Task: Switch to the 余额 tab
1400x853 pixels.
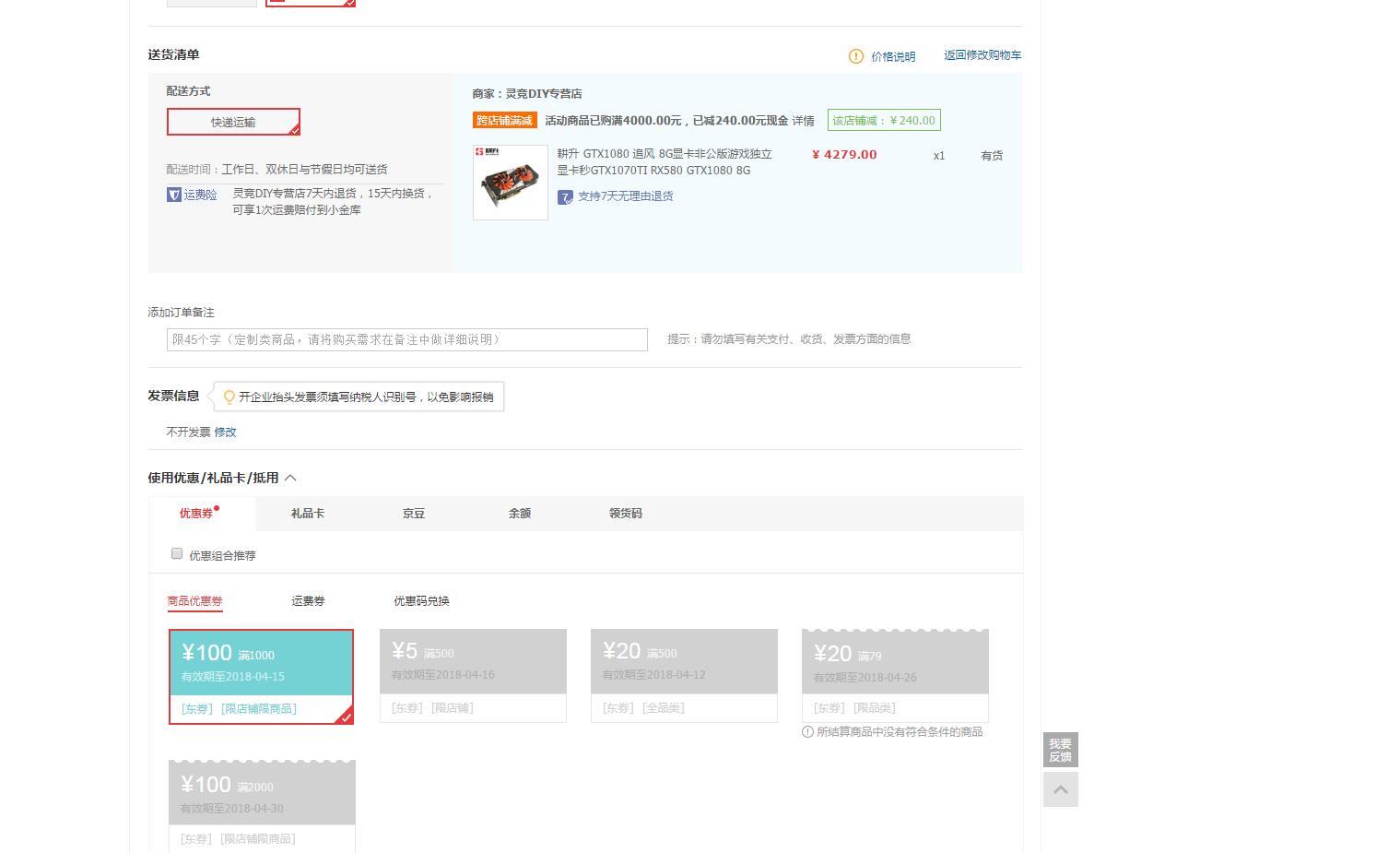Action: pyautogui.click(x=520, y=514)
